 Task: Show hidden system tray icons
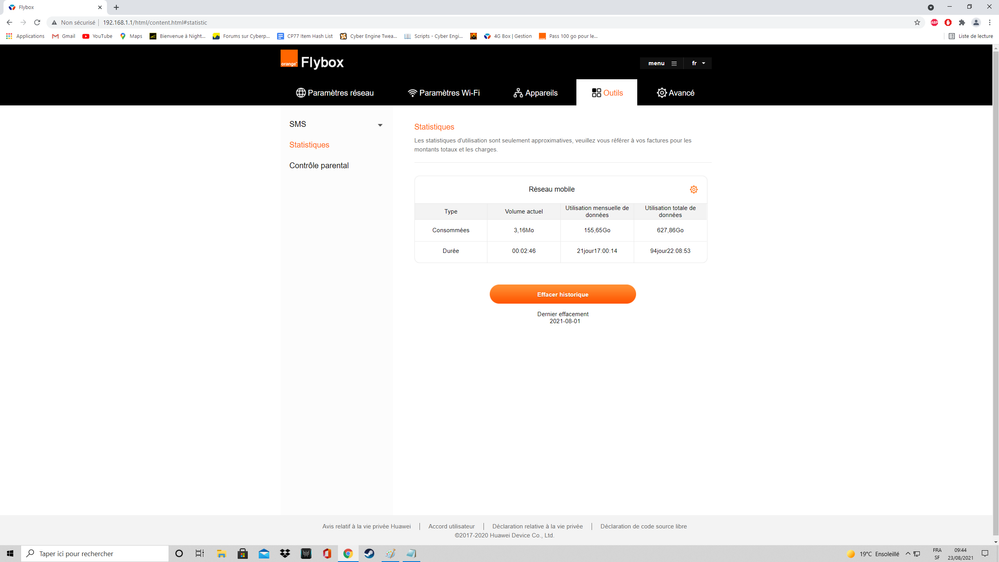click(x=908, y=554)
